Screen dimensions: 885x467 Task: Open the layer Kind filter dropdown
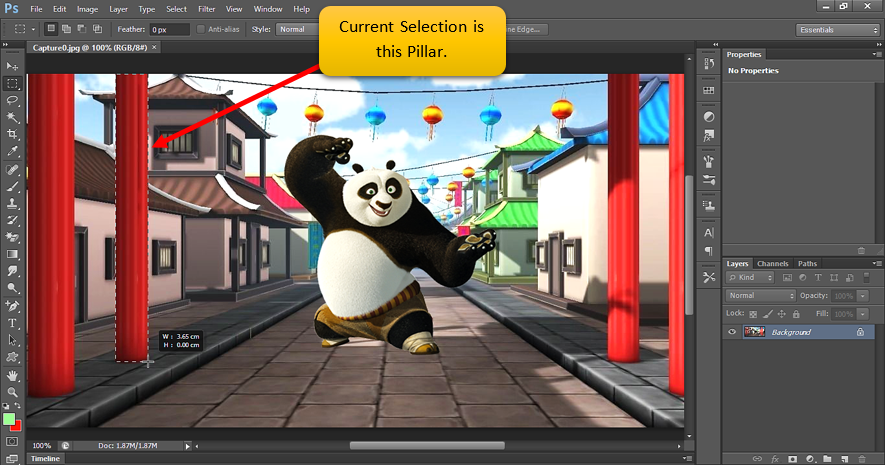(750, 278)
